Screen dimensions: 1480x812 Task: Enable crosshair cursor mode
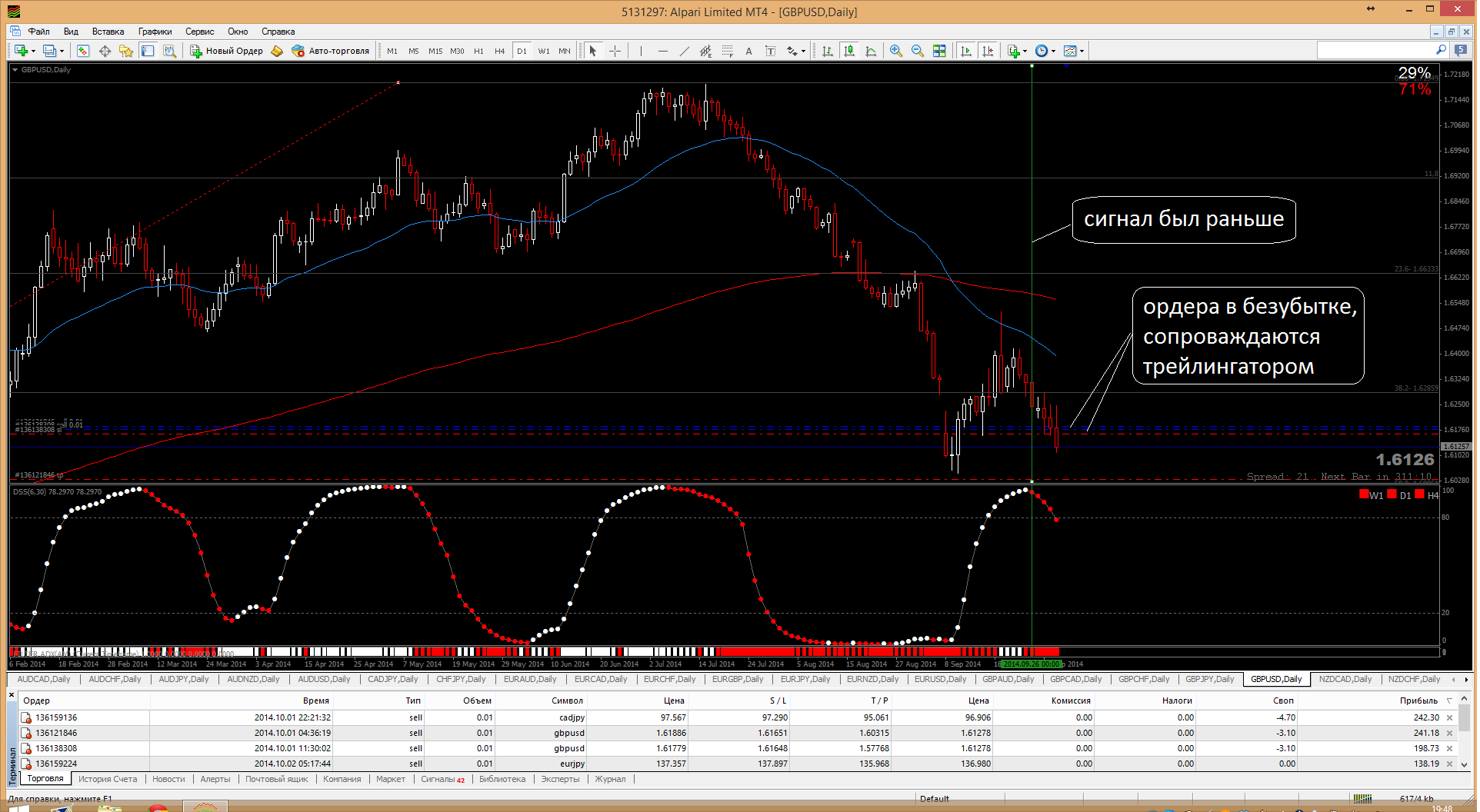point(615,51)
